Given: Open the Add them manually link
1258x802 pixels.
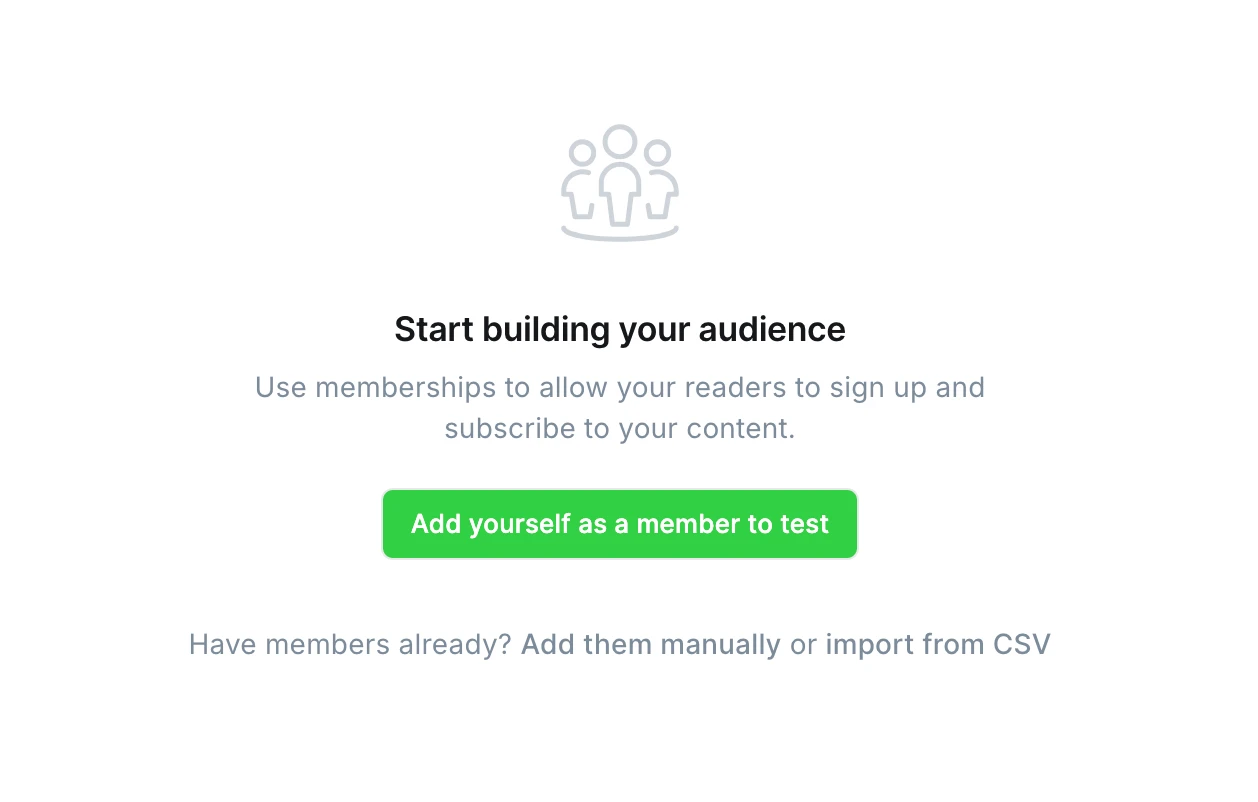Looking at the screenshot, I should [x=650, y=644].
